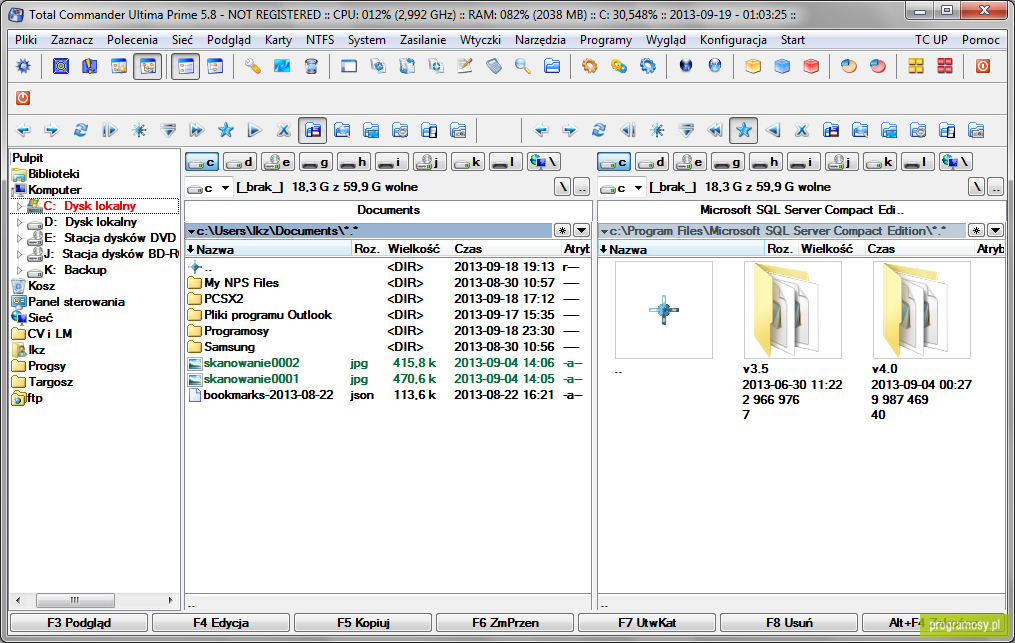The height and width of the screenshot is (643, 1015).
Task: Click the F4 Edycja button
Action: (x=221, y=623)
